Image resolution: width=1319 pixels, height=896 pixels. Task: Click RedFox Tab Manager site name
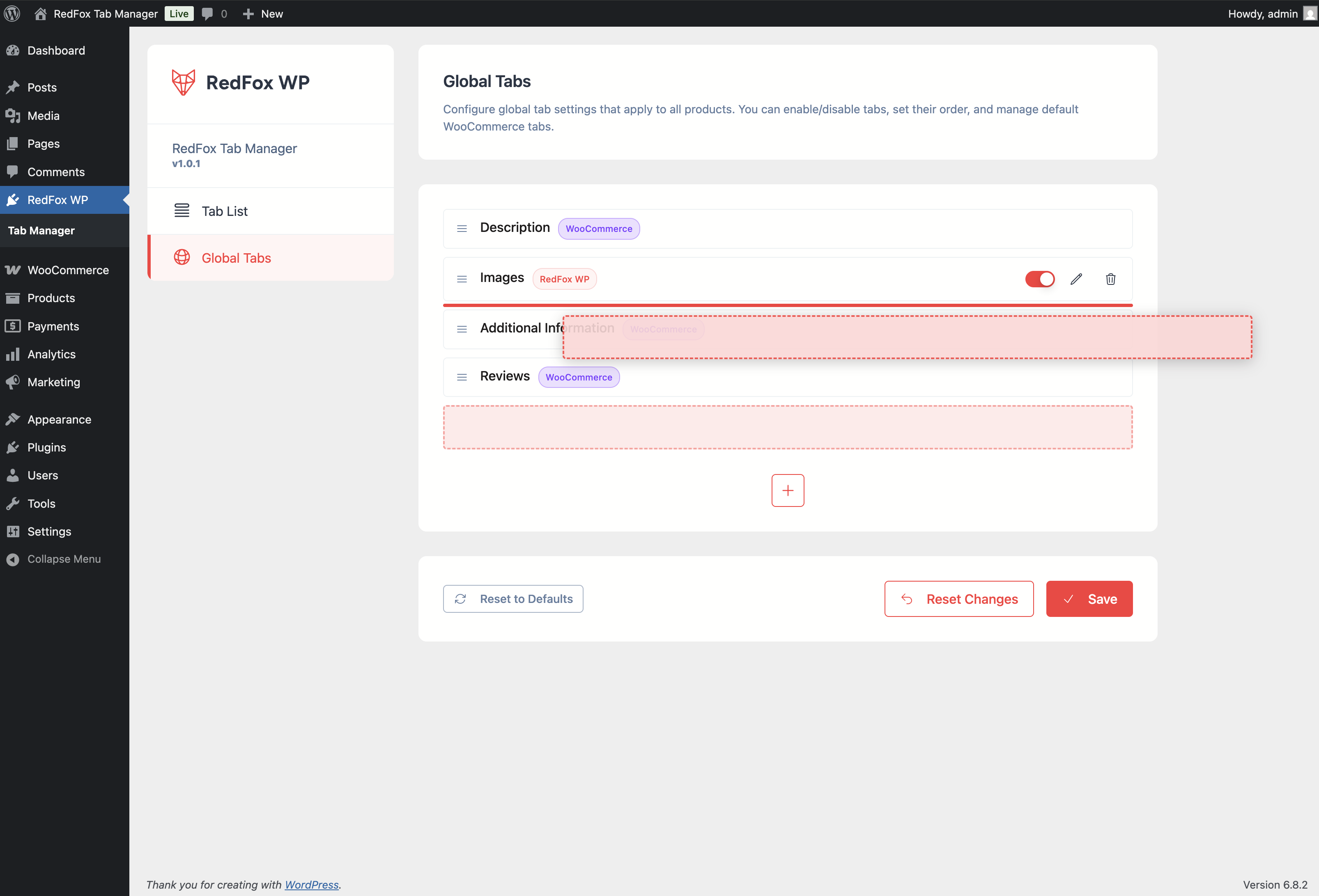coord(106,14)
